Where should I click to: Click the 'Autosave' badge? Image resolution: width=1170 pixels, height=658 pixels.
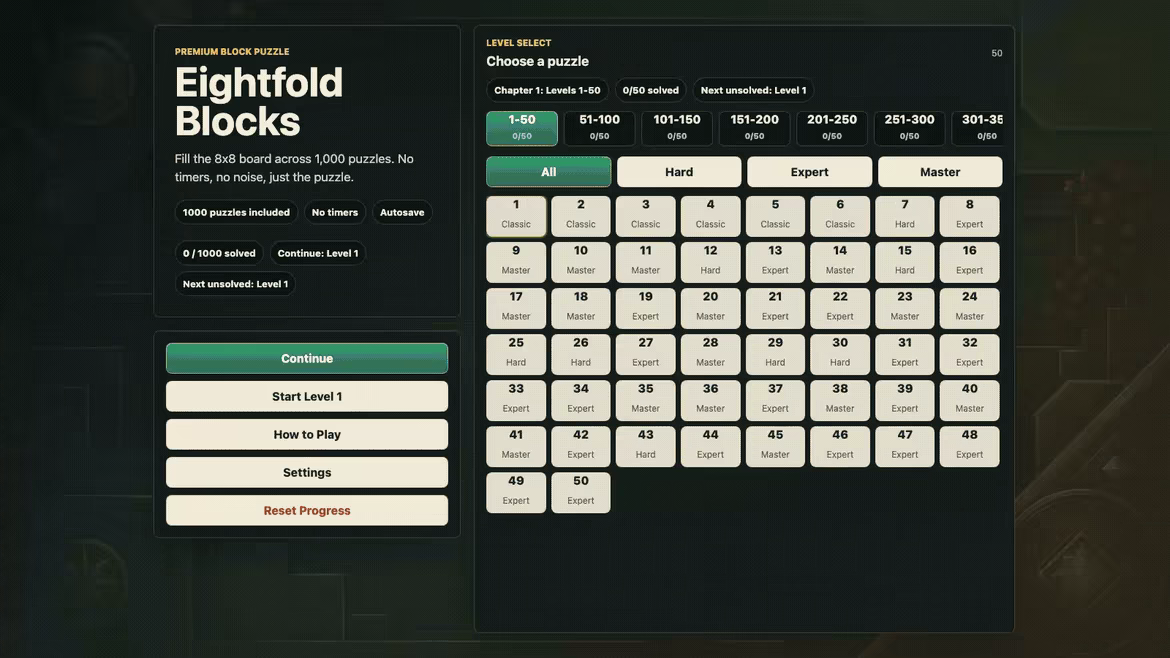point(401,212)
